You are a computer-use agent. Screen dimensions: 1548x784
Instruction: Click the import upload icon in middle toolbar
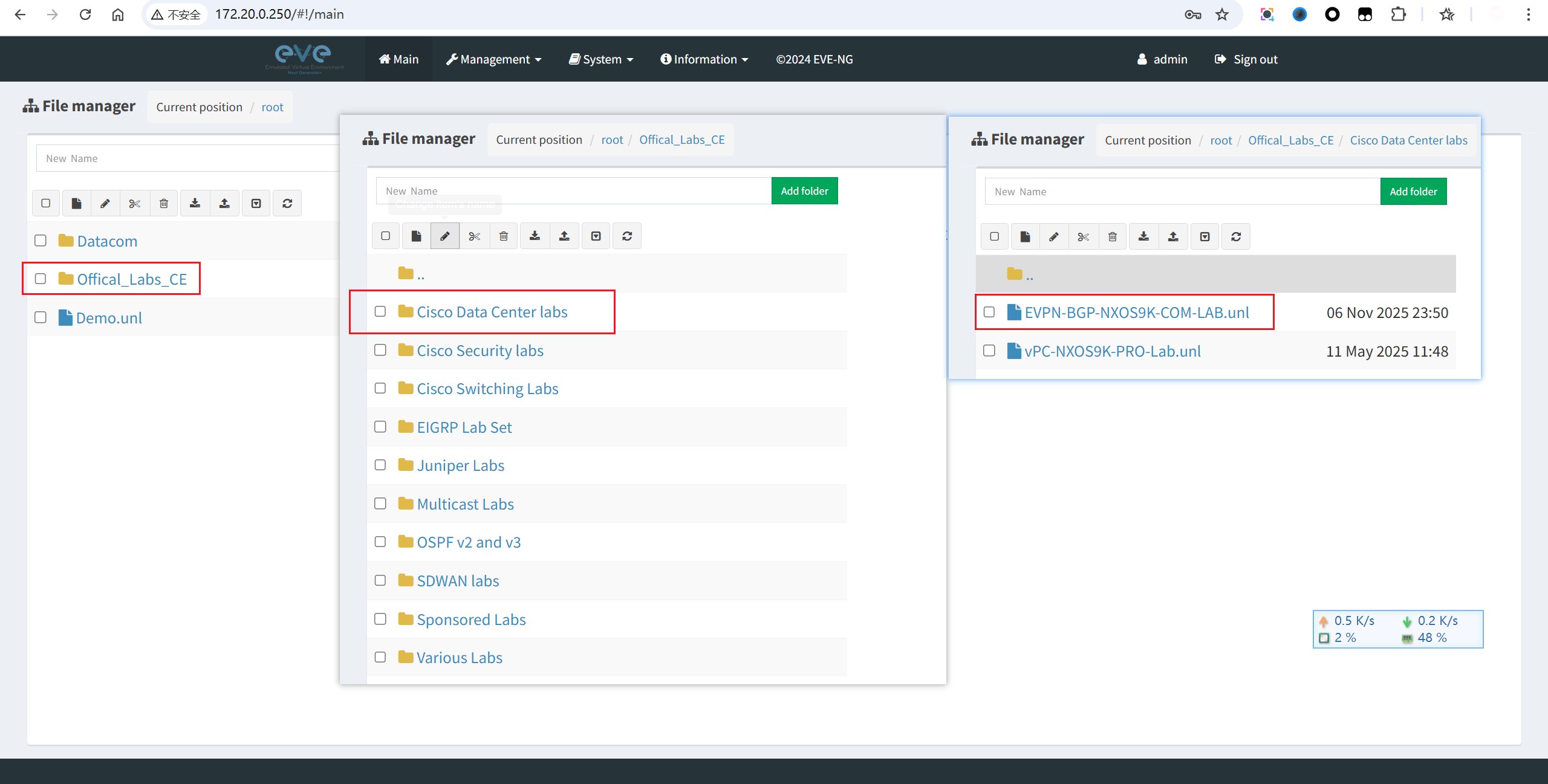(564, 236)
